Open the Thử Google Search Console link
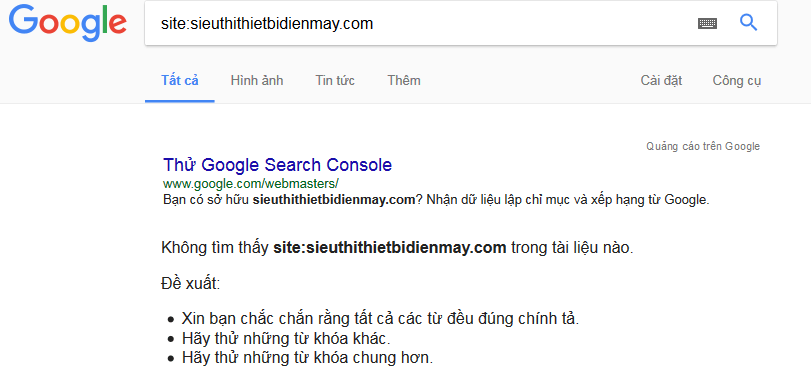 coord(277,165)
